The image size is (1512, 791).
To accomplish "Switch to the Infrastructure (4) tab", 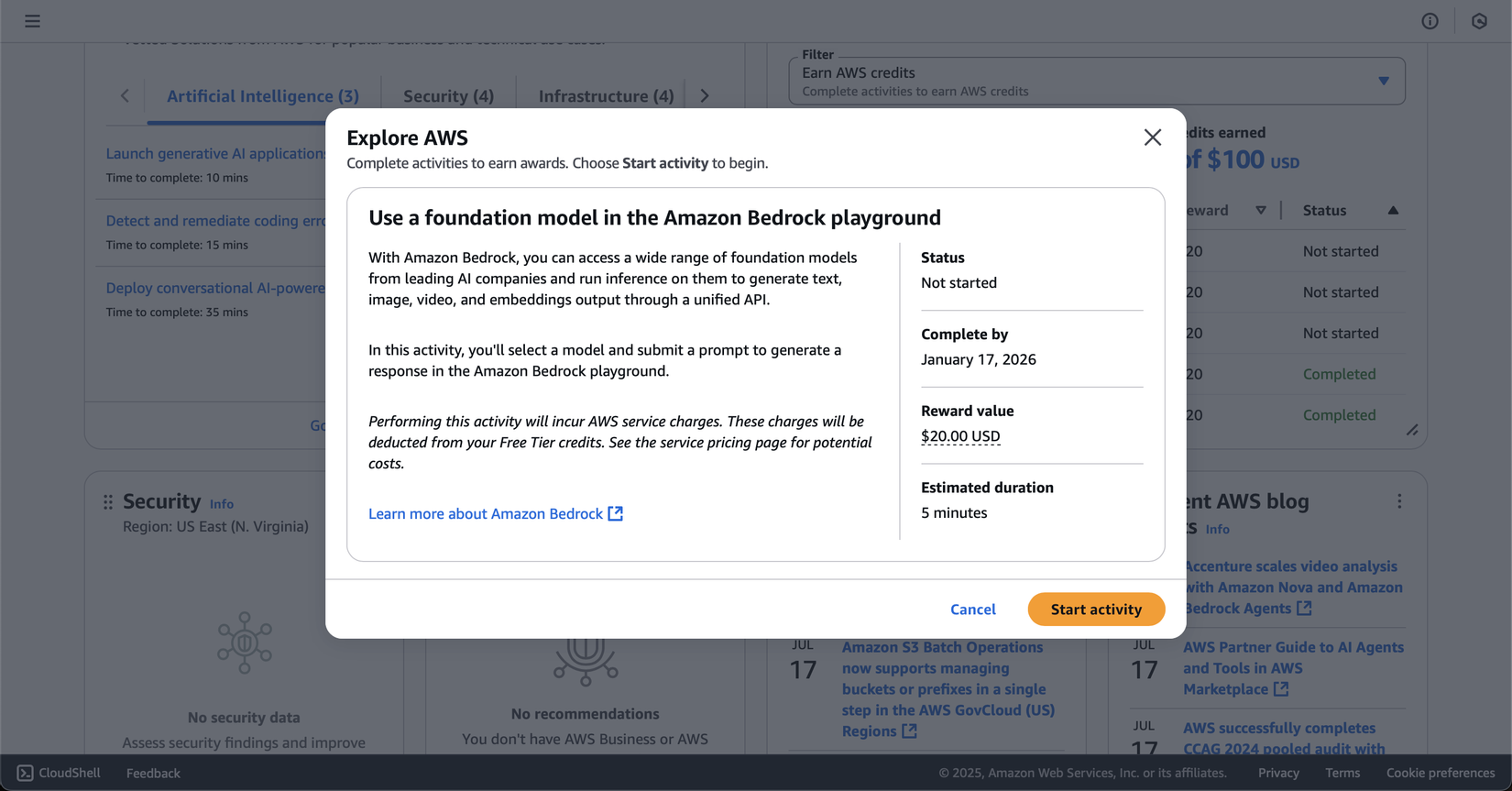I will point(606,96).
